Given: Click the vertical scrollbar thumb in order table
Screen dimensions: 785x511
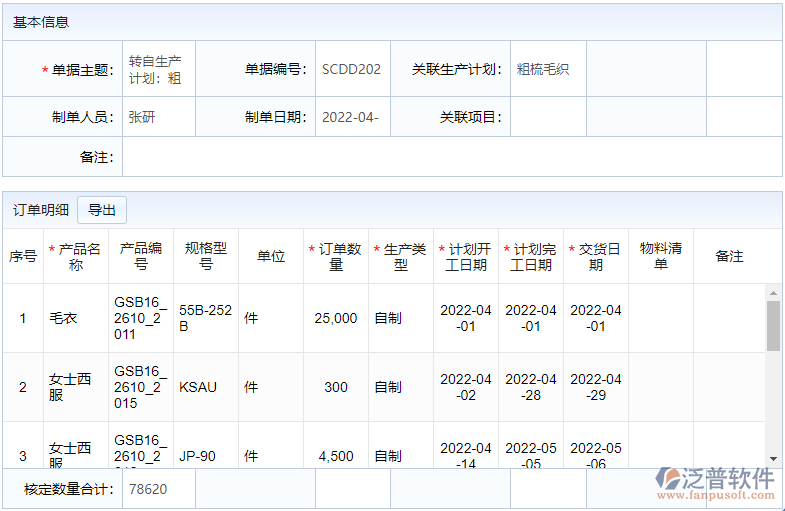Looking at the screenshot, I should pyautogui.click(x=773, y=325).
